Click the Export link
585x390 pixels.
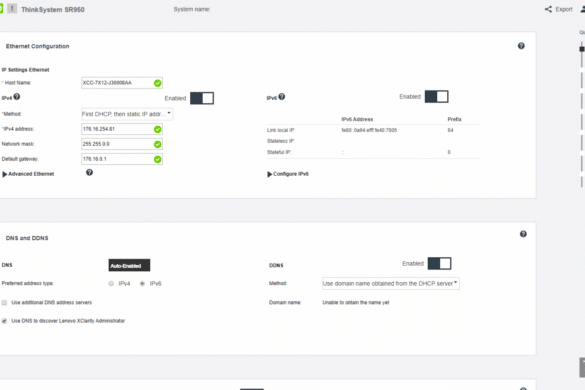[563, 9]
